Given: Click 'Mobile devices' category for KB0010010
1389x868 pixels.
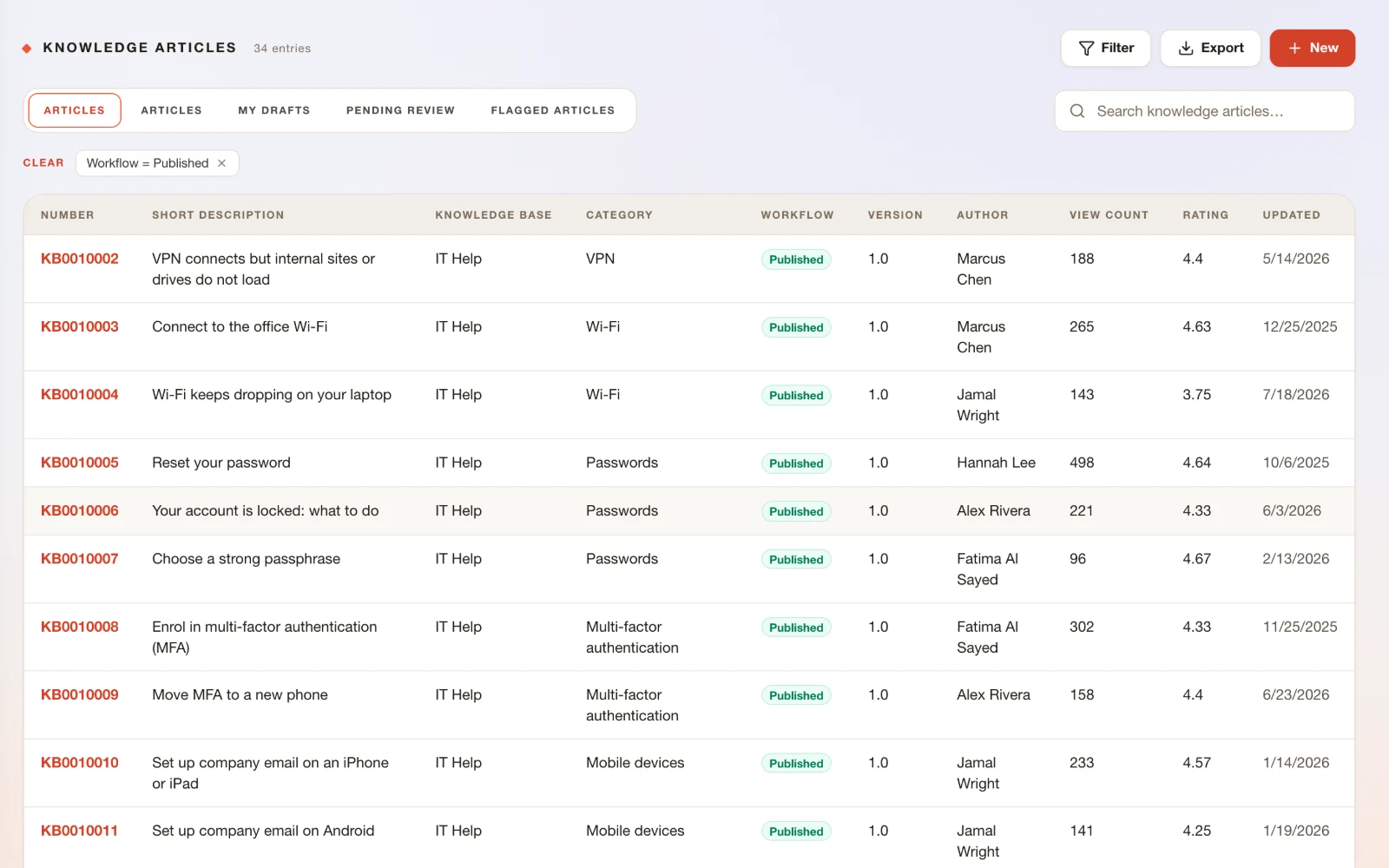Looking at the screenshot, I should click(635, 762).
